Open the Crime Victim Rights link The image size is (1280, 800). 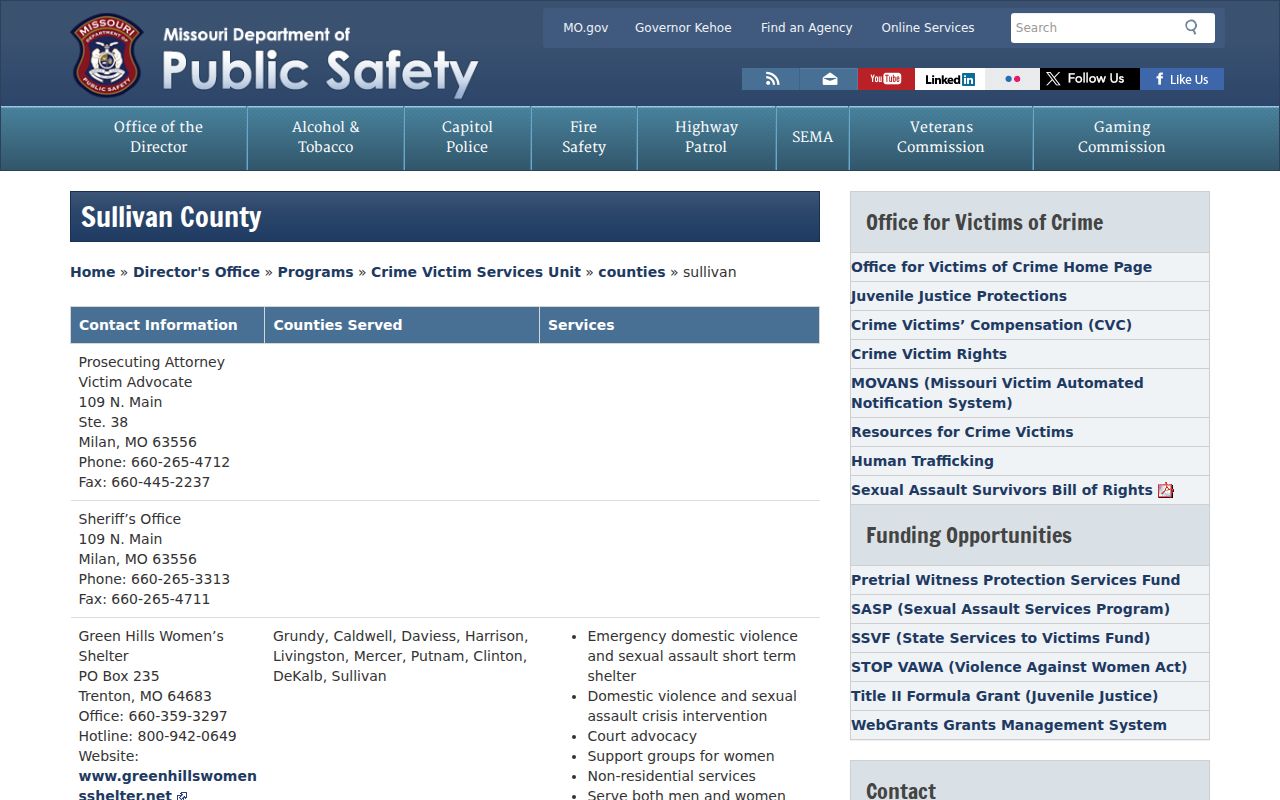coord(929,354)
